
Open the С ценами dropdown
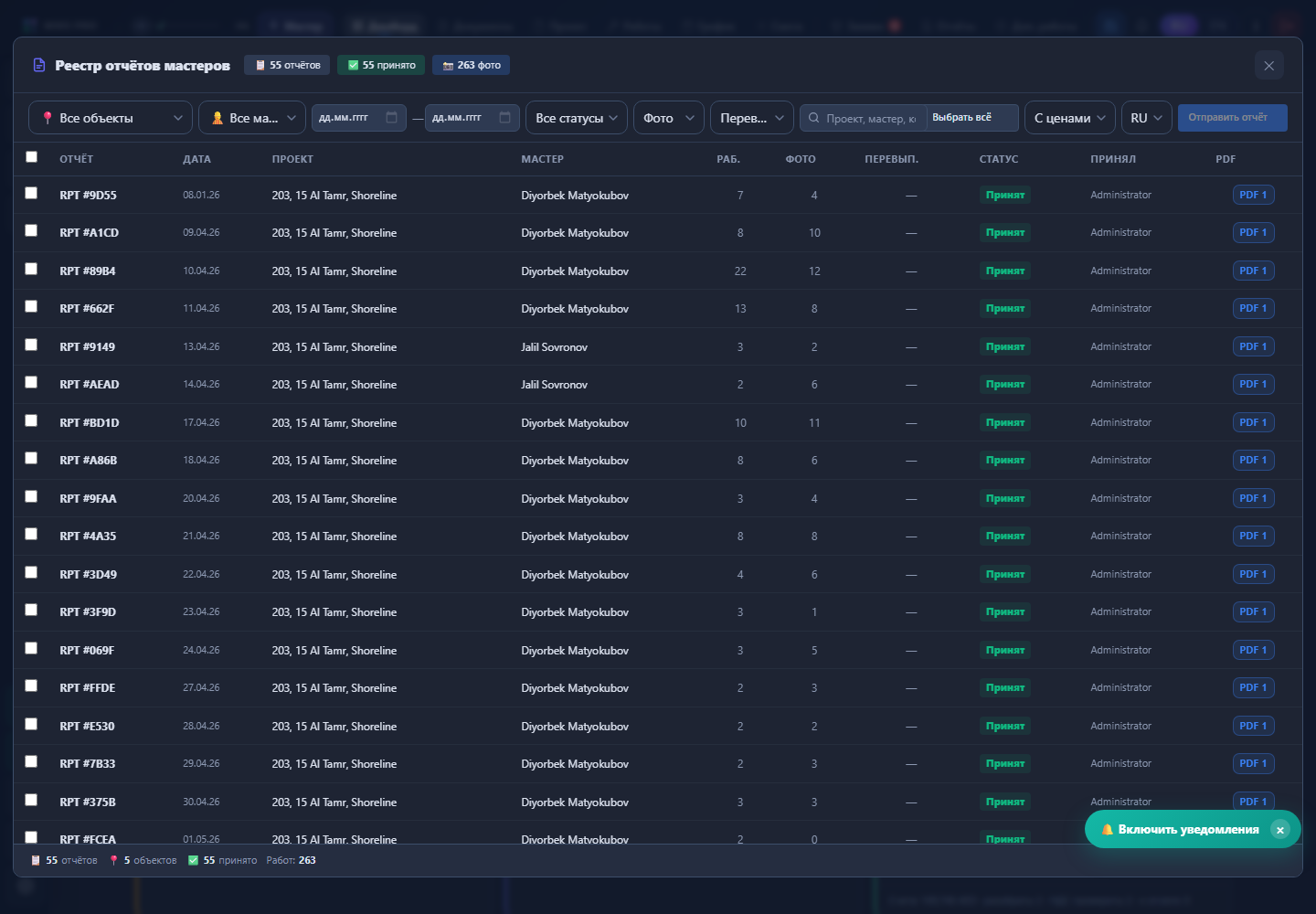click(x=1070, y=118)
